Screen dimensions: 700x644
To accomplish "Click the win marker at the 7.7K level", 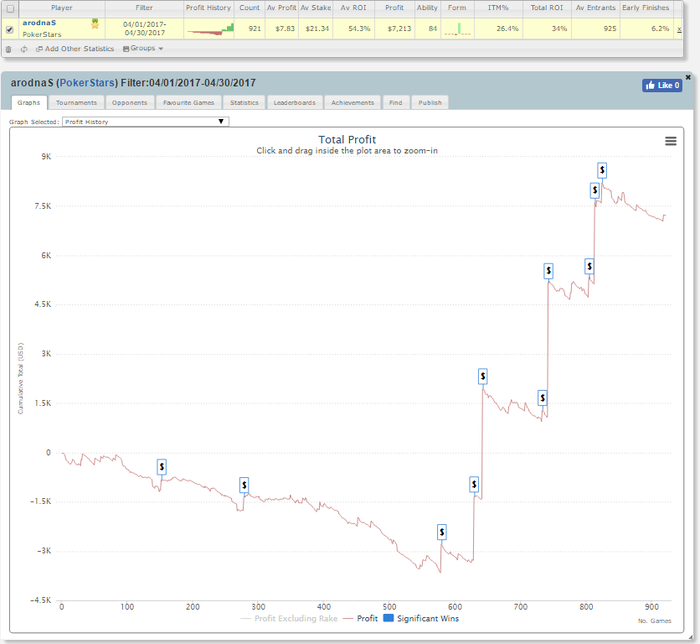I will 595,190.
